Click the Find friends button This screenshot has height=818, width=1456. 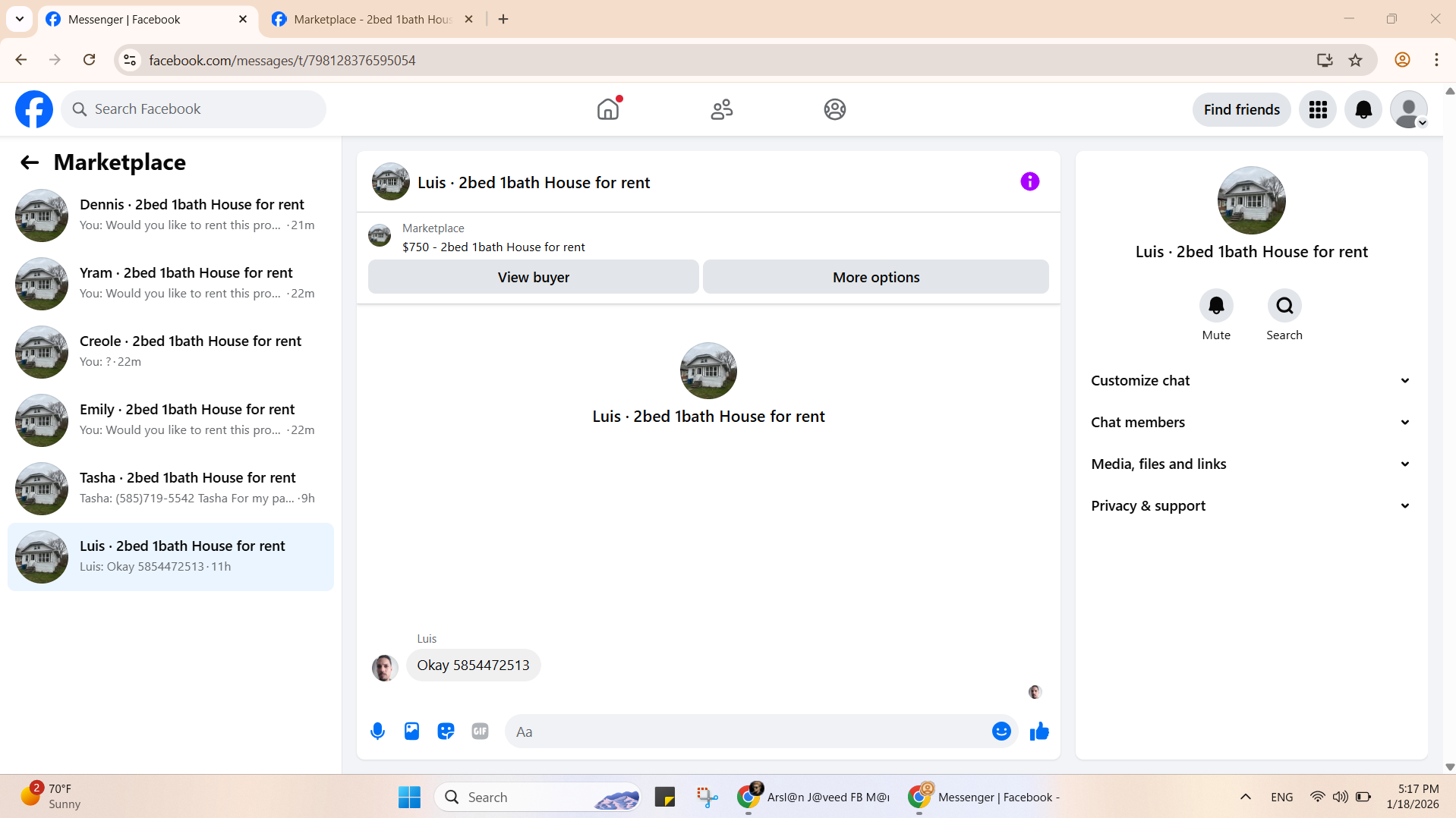(x=1241, y=109)
